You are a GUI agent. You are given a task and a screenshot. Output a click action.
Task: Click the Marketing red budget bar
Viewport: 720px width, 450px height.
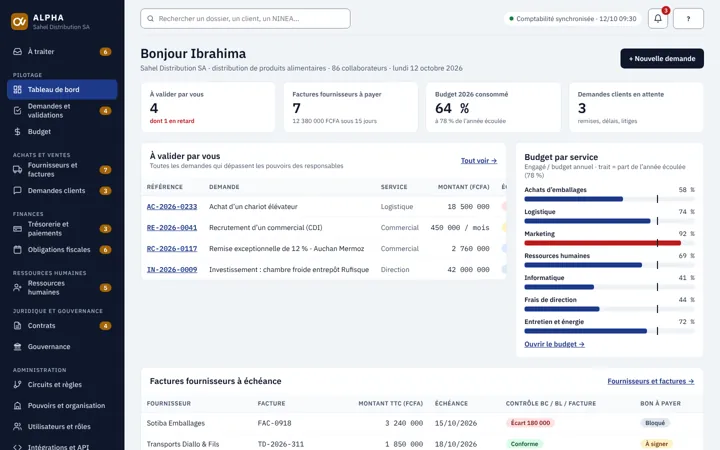pos(602,243)
